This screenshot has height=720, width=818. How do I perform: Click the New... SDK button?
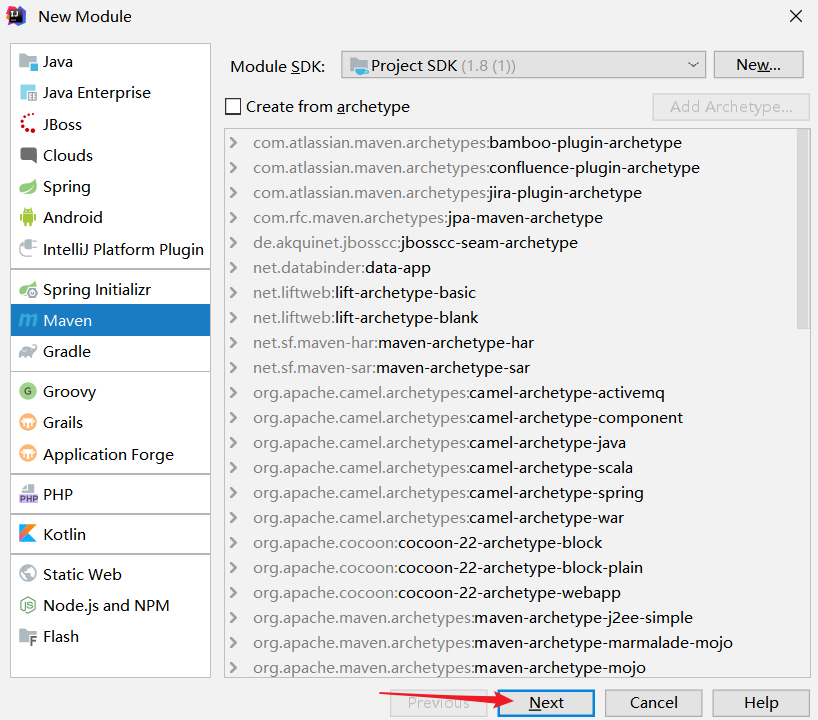click(758, 65)
